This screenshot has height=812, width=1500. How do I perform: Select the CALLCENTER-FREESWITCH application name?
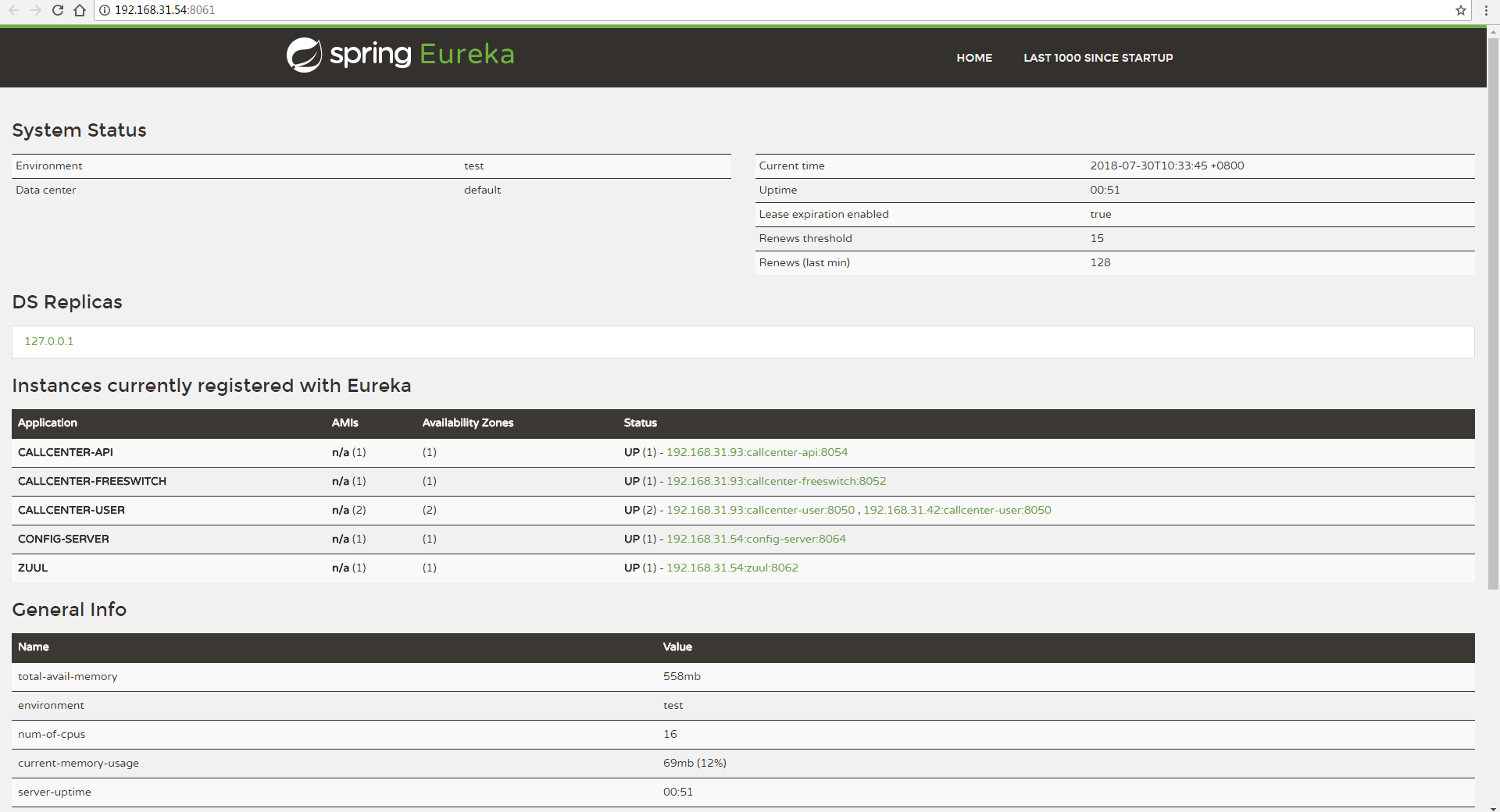click(92, 481)
